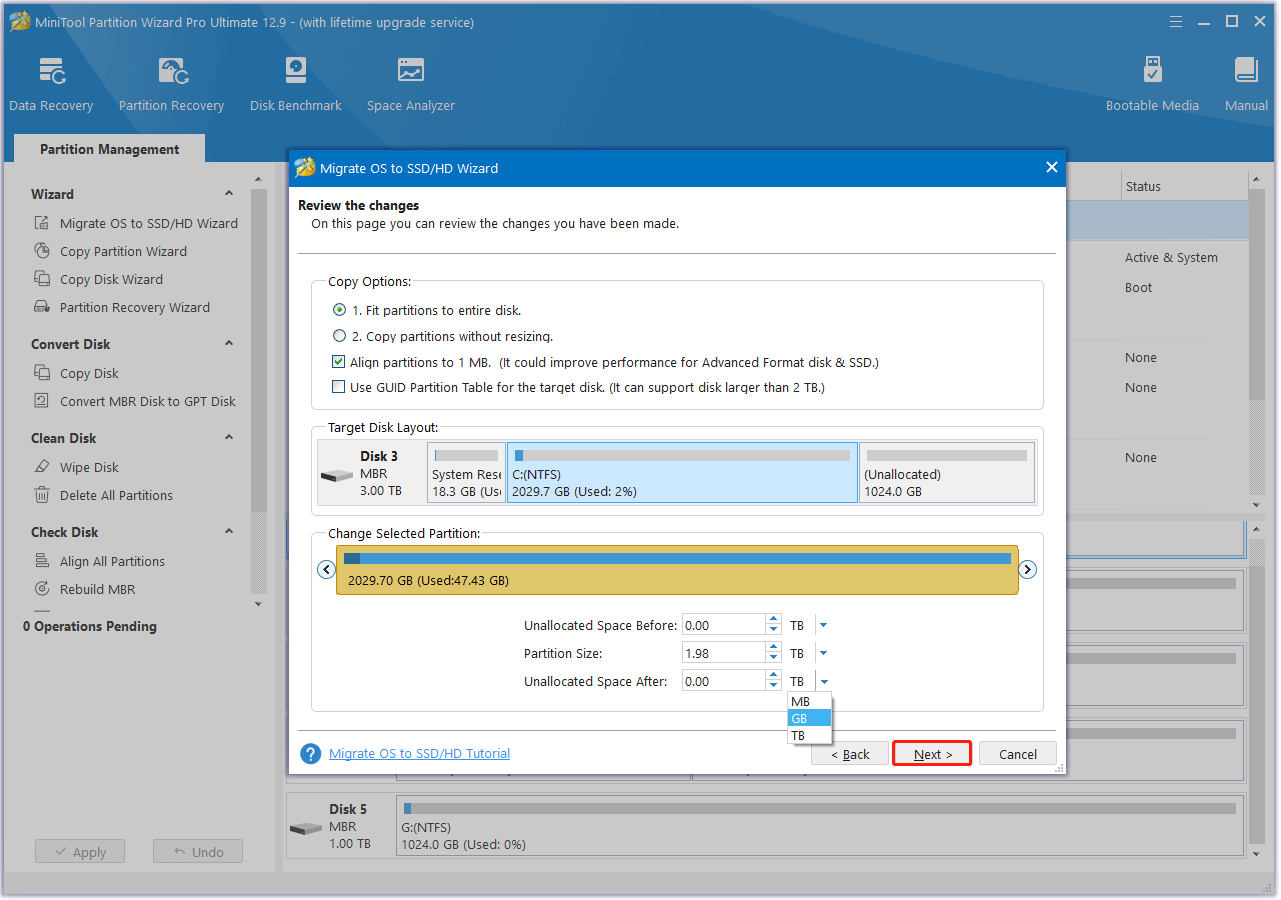Click the yellow selected partition size bar
The height and width of the screenshot is (900, 1281).
click(677, 570)
